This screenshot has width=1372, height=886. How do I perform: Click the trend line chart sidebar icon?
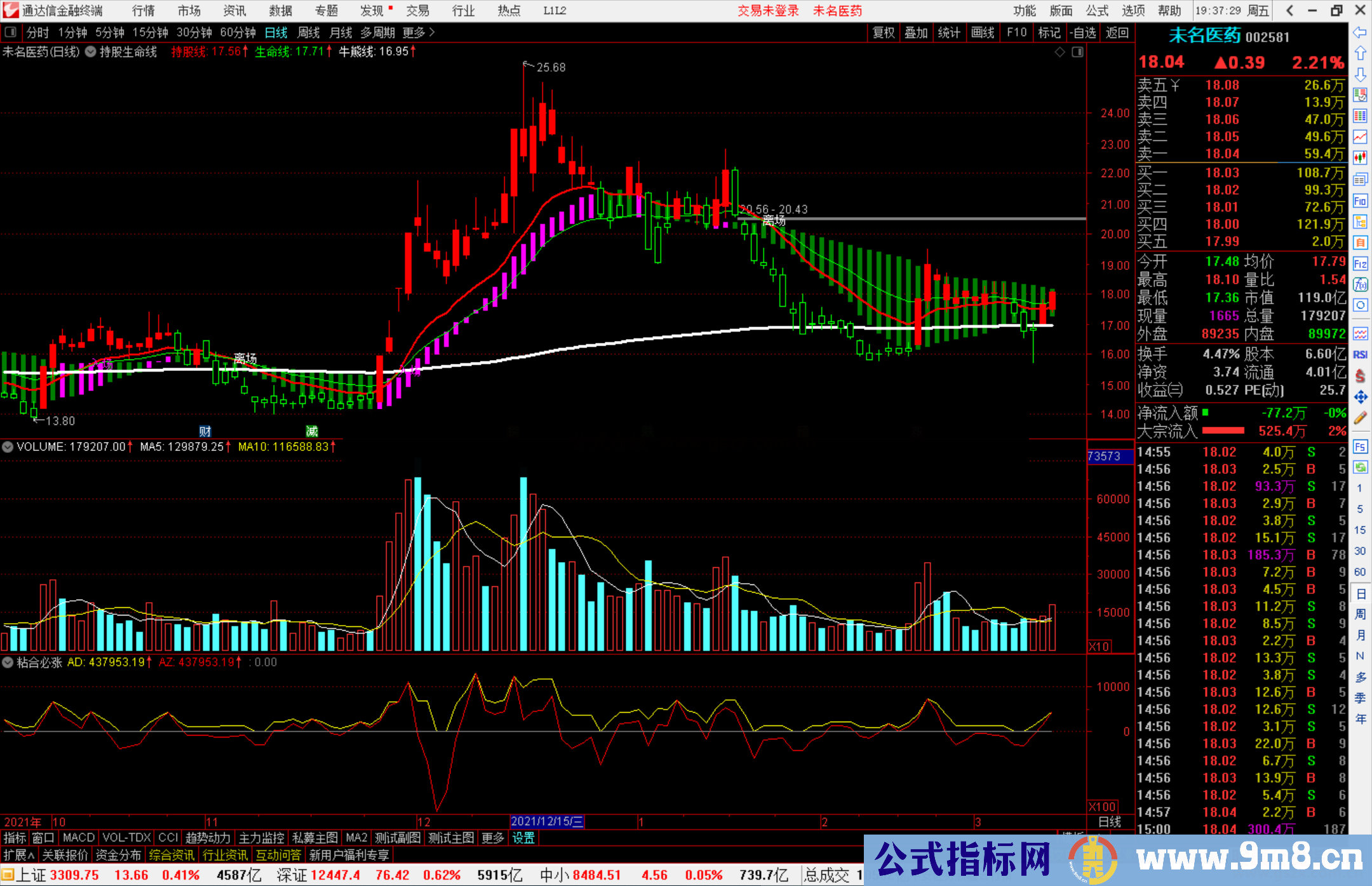[1360, 137]
